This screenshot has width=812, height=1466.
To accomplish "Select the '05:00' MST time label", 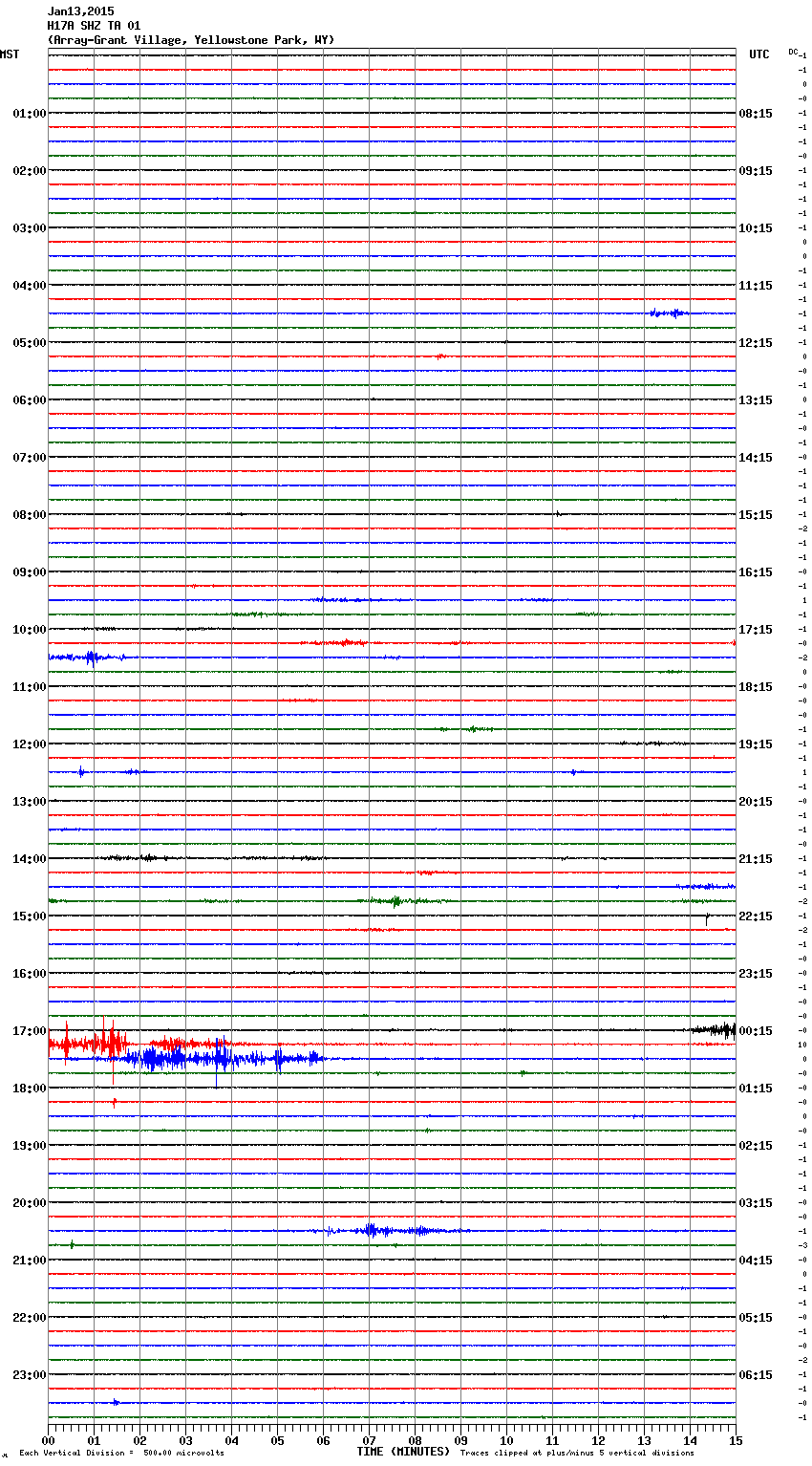I will 30,343.
